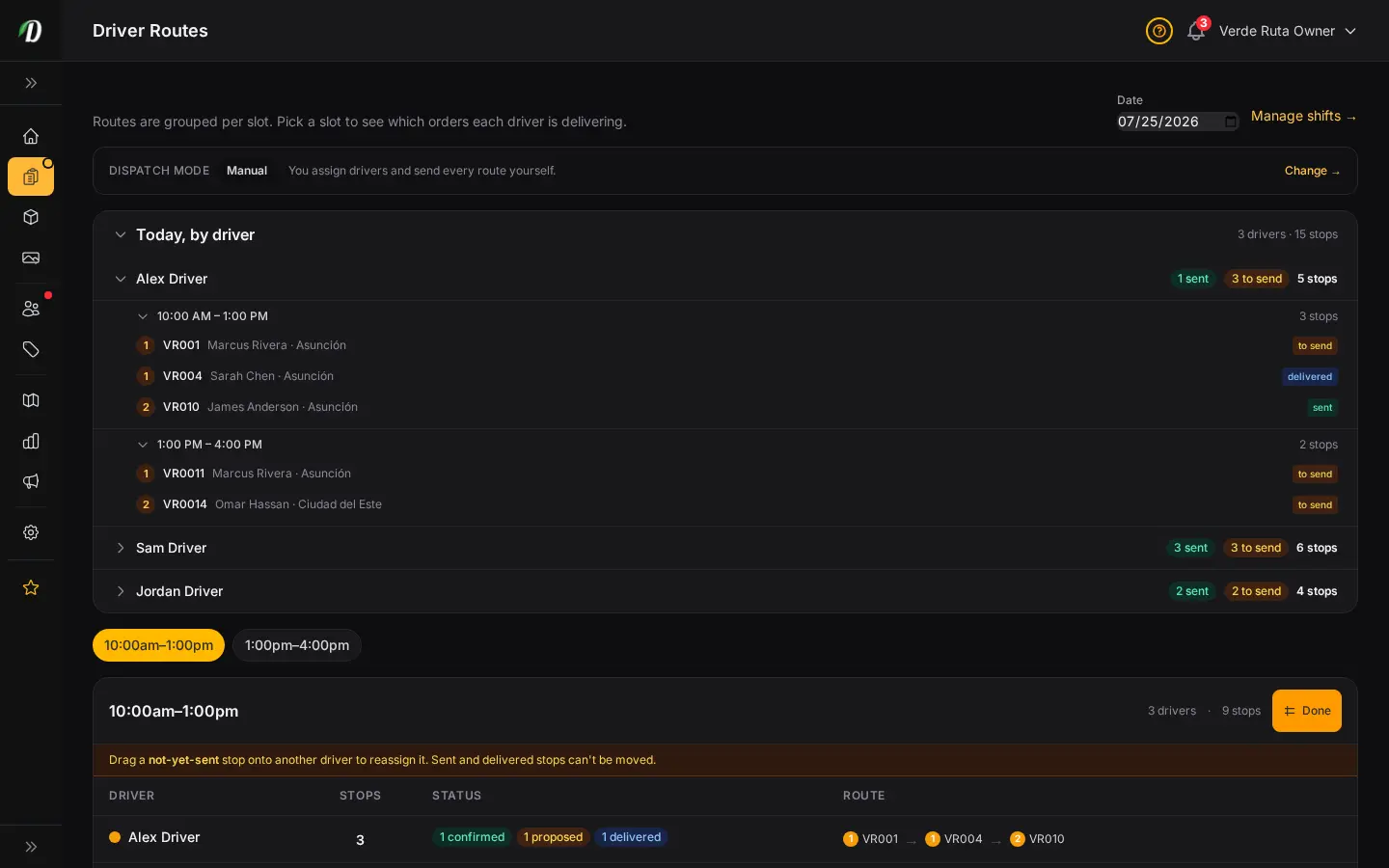Image resolution: width=1389 pixels, height=868 pixels.
Task: Click order VR0011 Marcus Rivera row
Action: (x=737, y=474)
